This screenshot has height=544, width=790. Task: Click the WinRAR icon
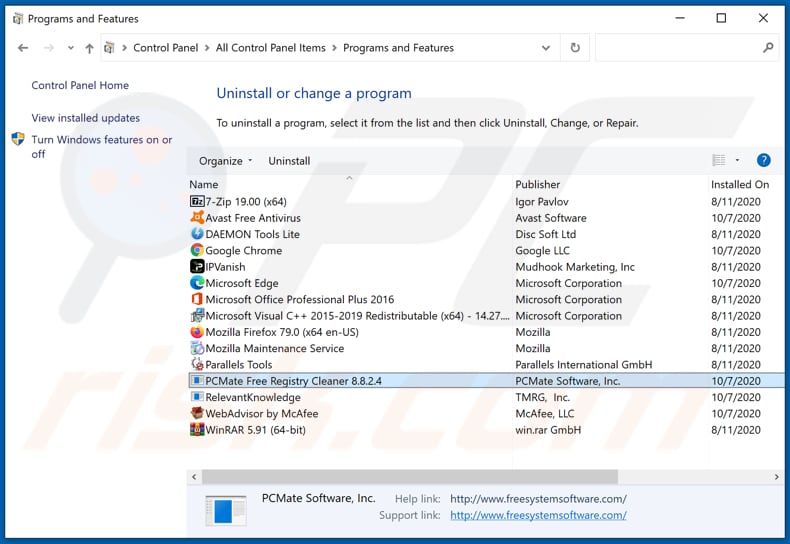point(197,430)
